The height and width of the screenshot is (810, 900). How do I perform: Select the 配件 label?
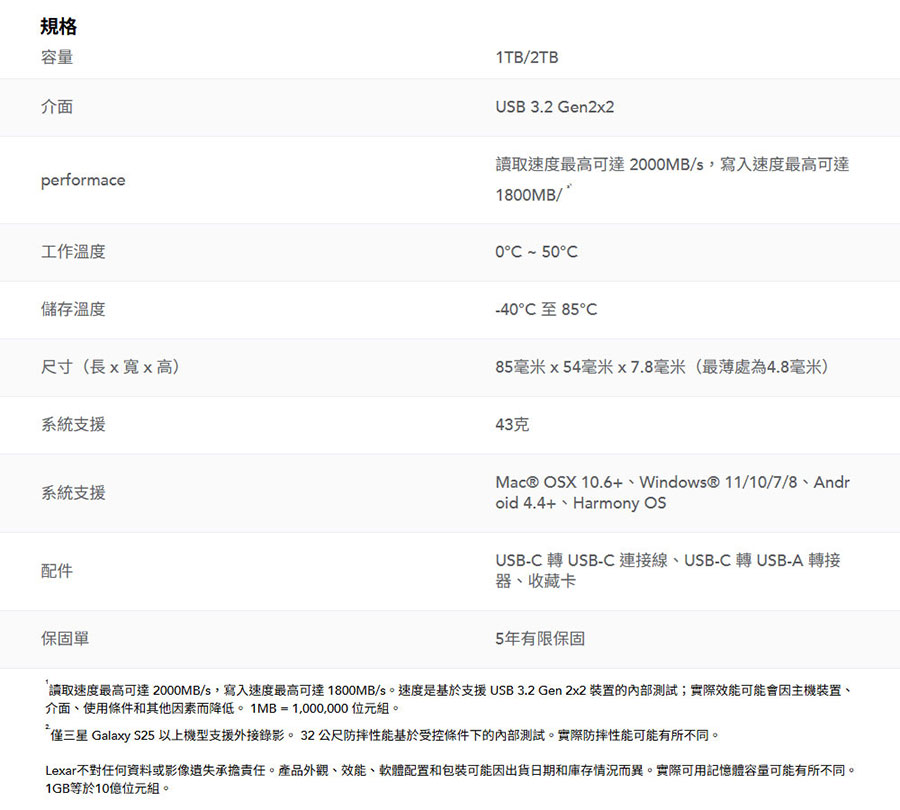(x=57, y=571)
